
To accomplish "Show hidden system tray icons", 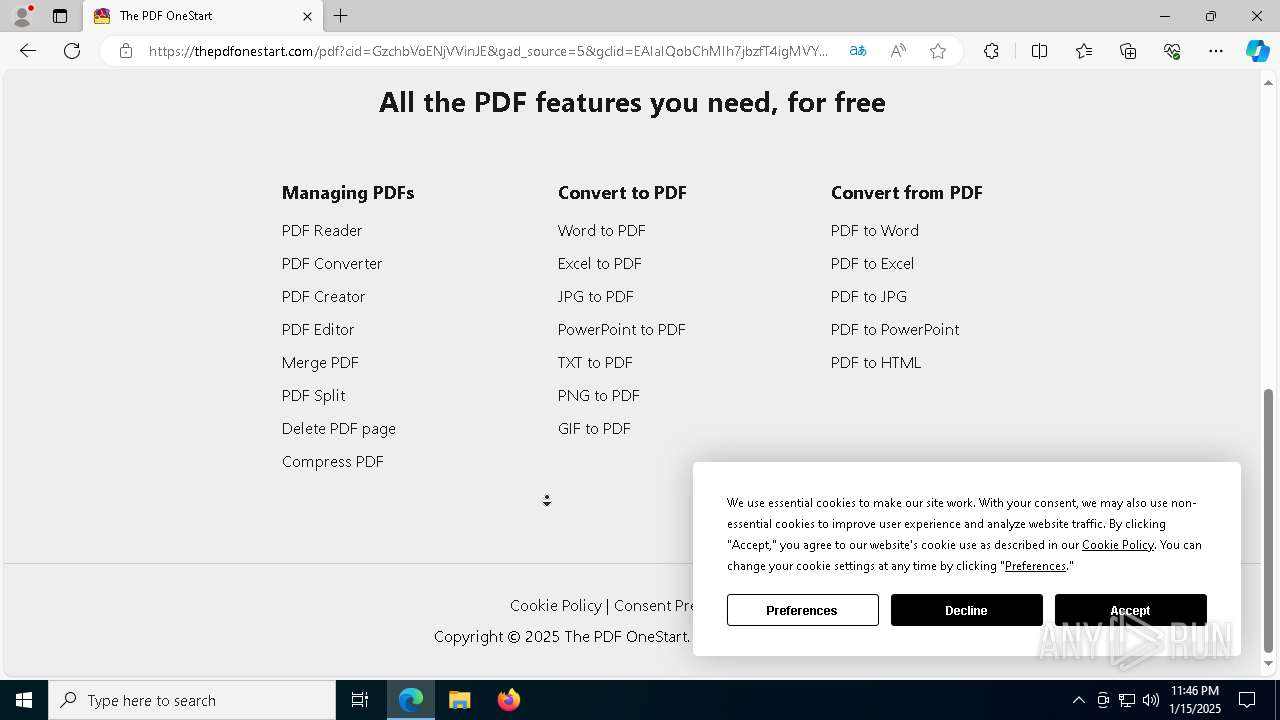I will 1078,700.
